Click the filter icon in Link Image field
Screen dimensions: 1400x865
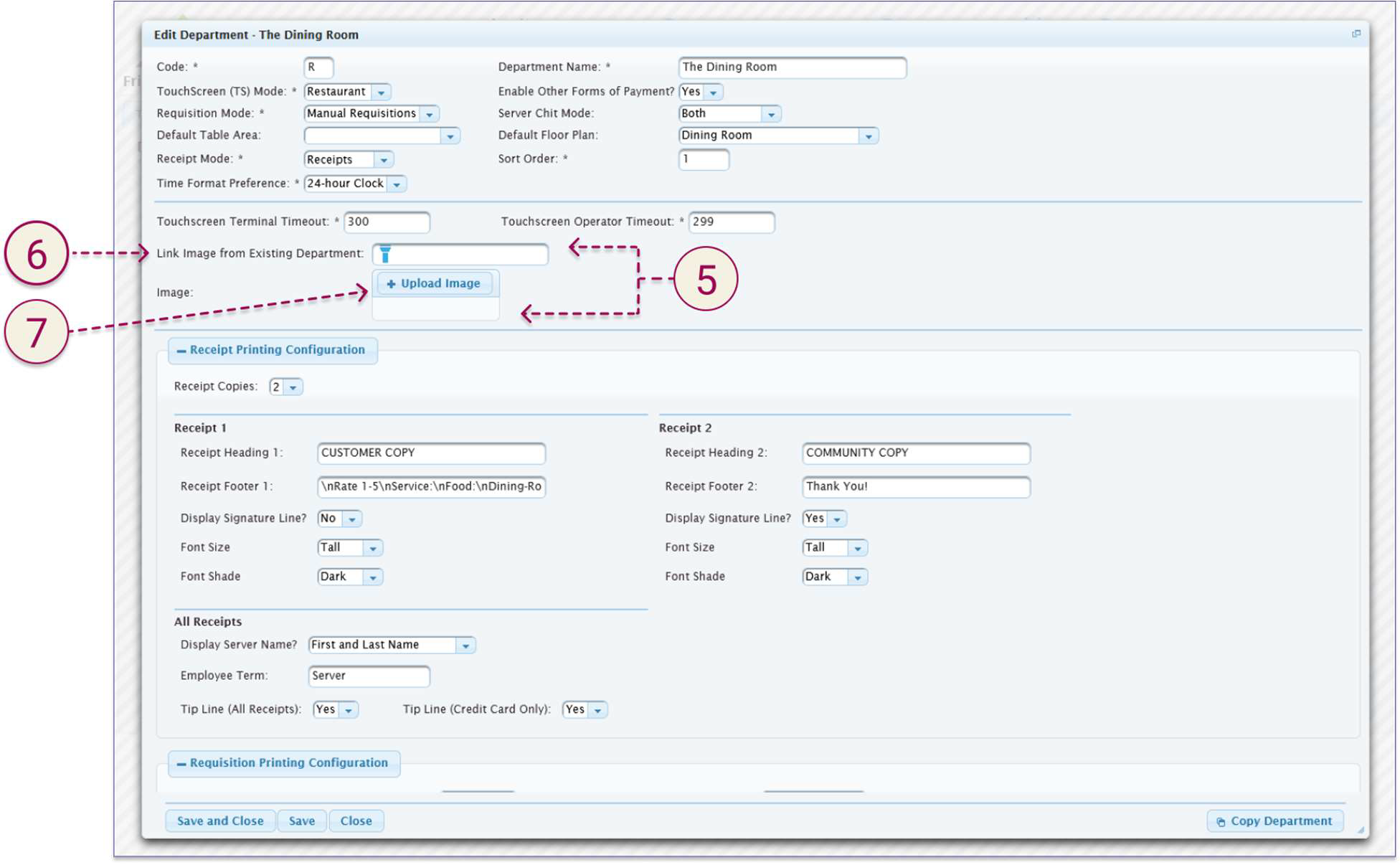pos(385,254)
